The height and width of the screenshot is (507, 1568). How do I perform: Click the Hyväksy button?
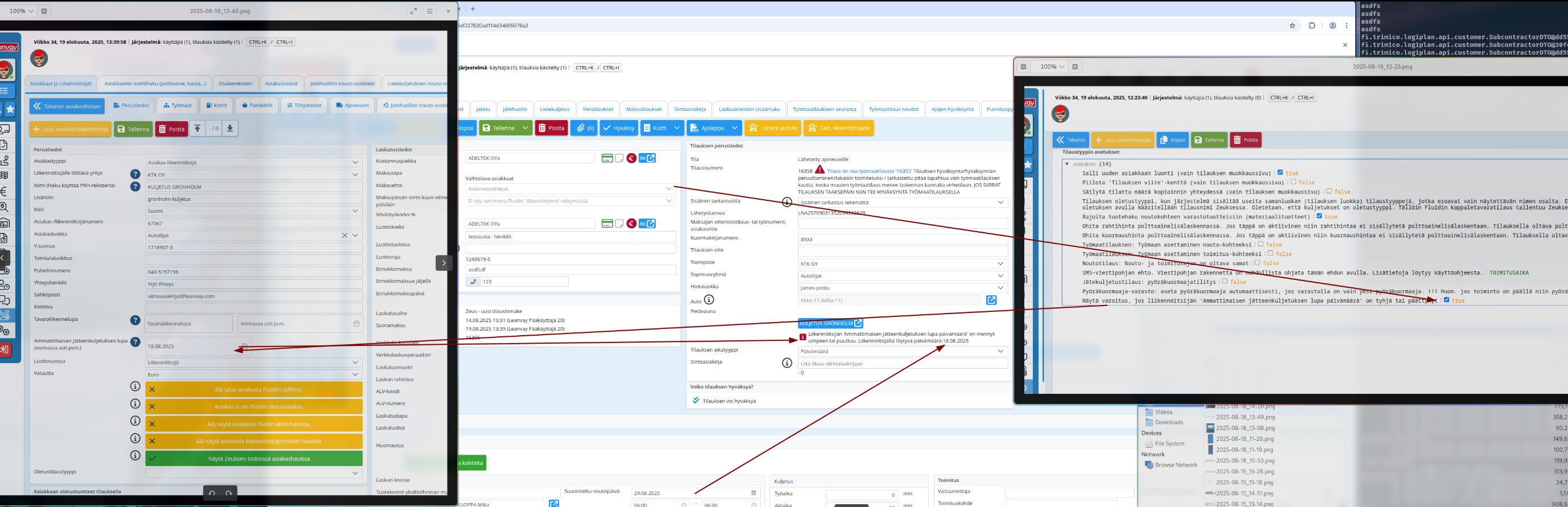tap(618, 128)
